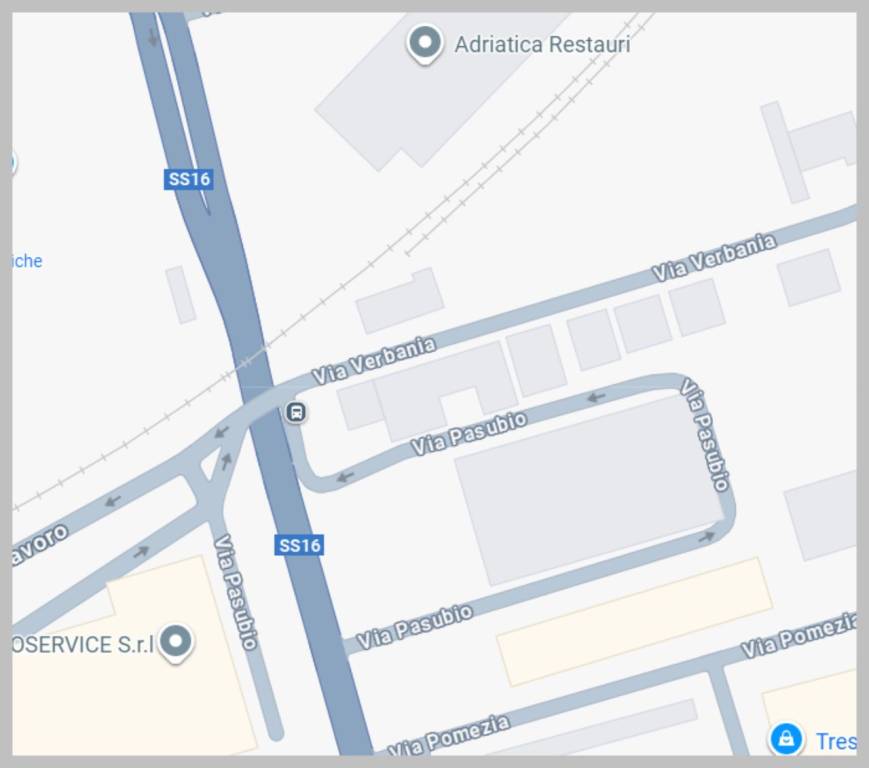Click the OSERVICE S.r.l business label

(83, 644)
